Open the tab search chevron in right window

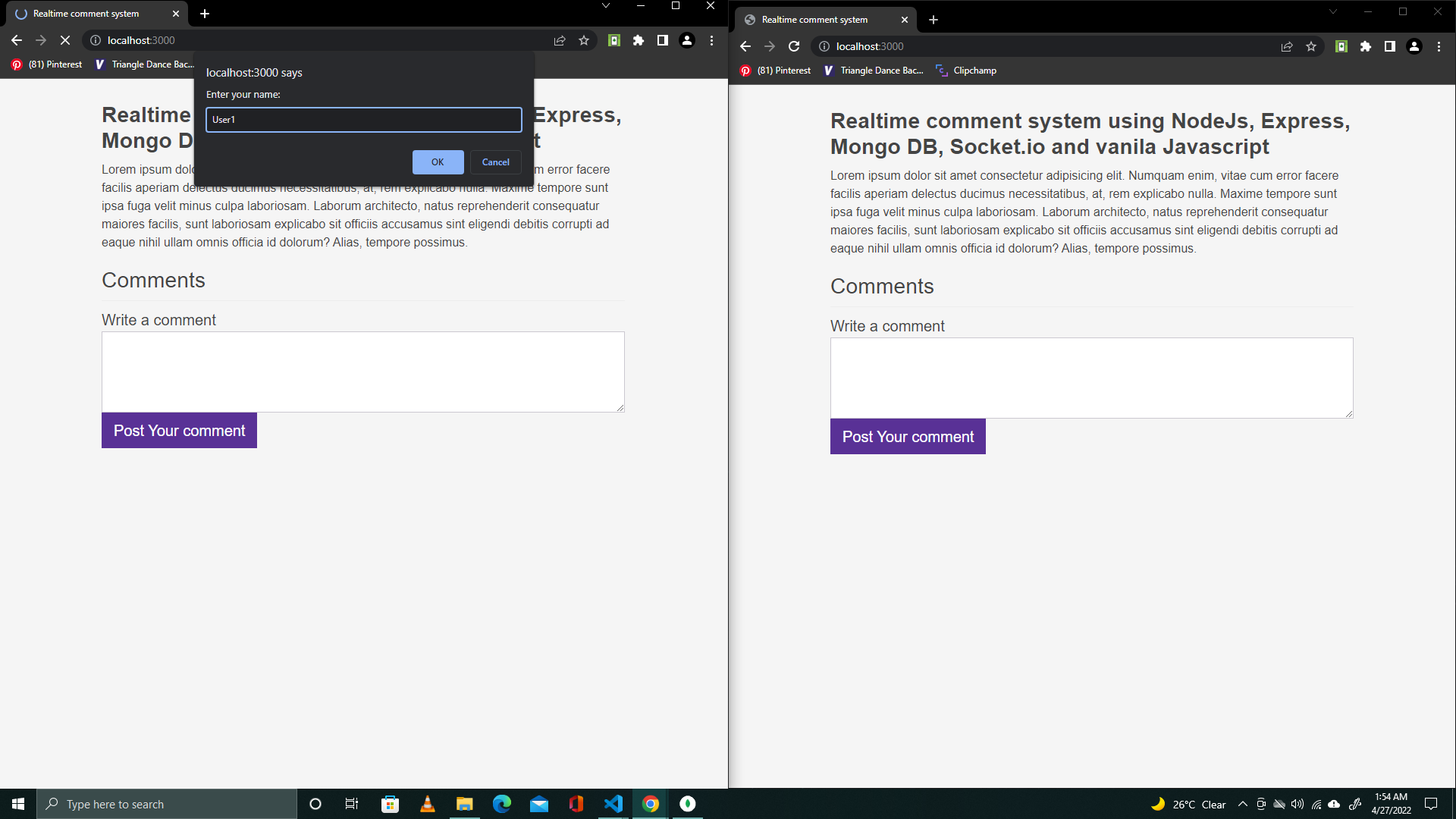(1332, 11)
